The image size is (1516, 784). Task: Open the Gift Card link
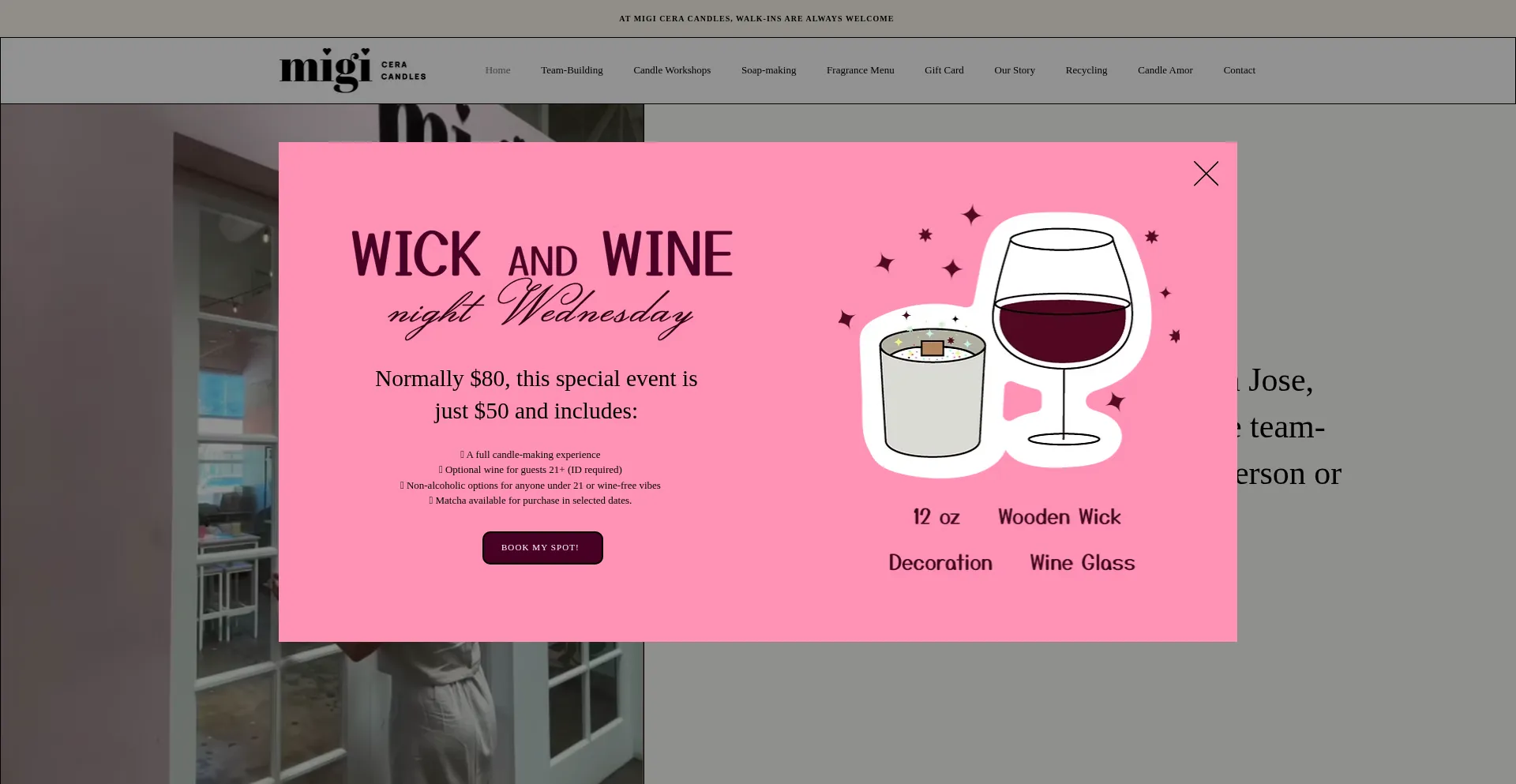point(944,70)
